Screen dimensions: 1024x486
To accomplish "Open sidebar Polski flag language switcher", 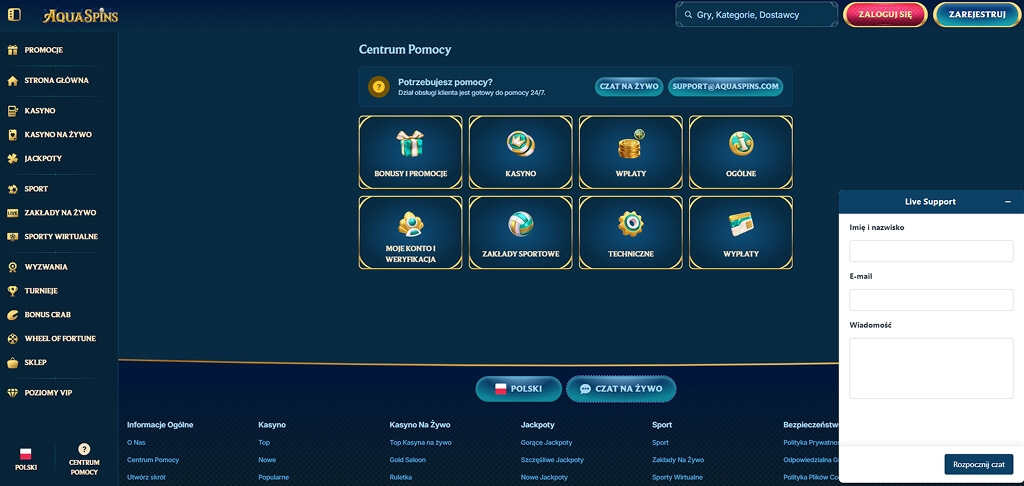I will (26, 459).
